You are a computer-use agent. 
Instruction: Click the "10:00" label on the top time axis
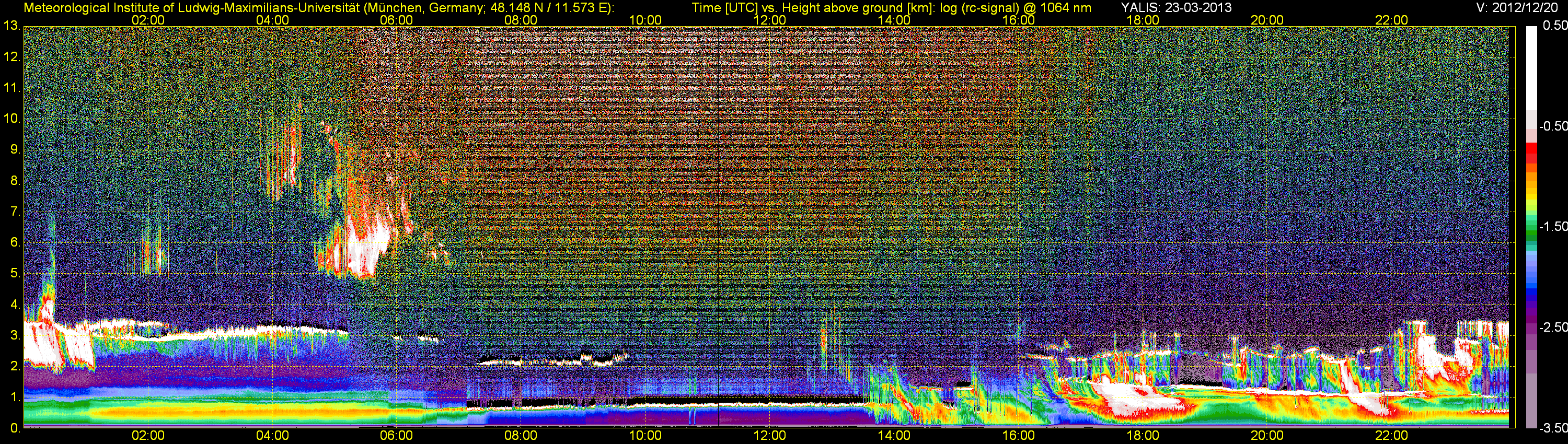pyautogui.click(x=645, y=20)
